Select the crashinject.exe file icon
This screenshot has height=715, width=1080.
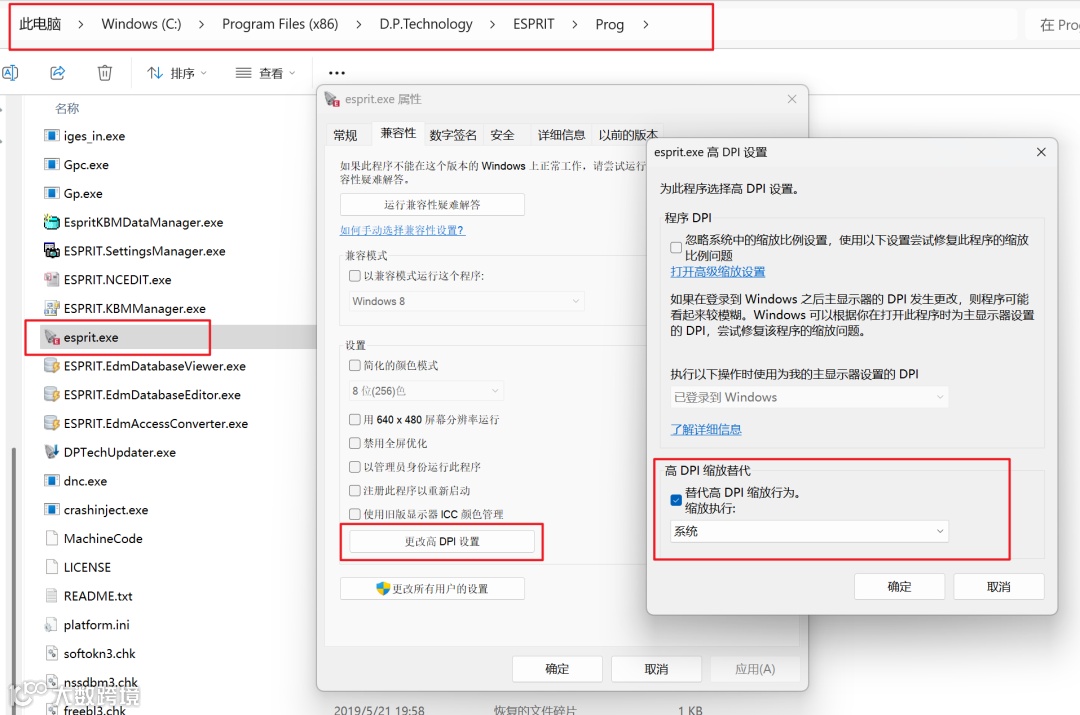coord(52,510)
